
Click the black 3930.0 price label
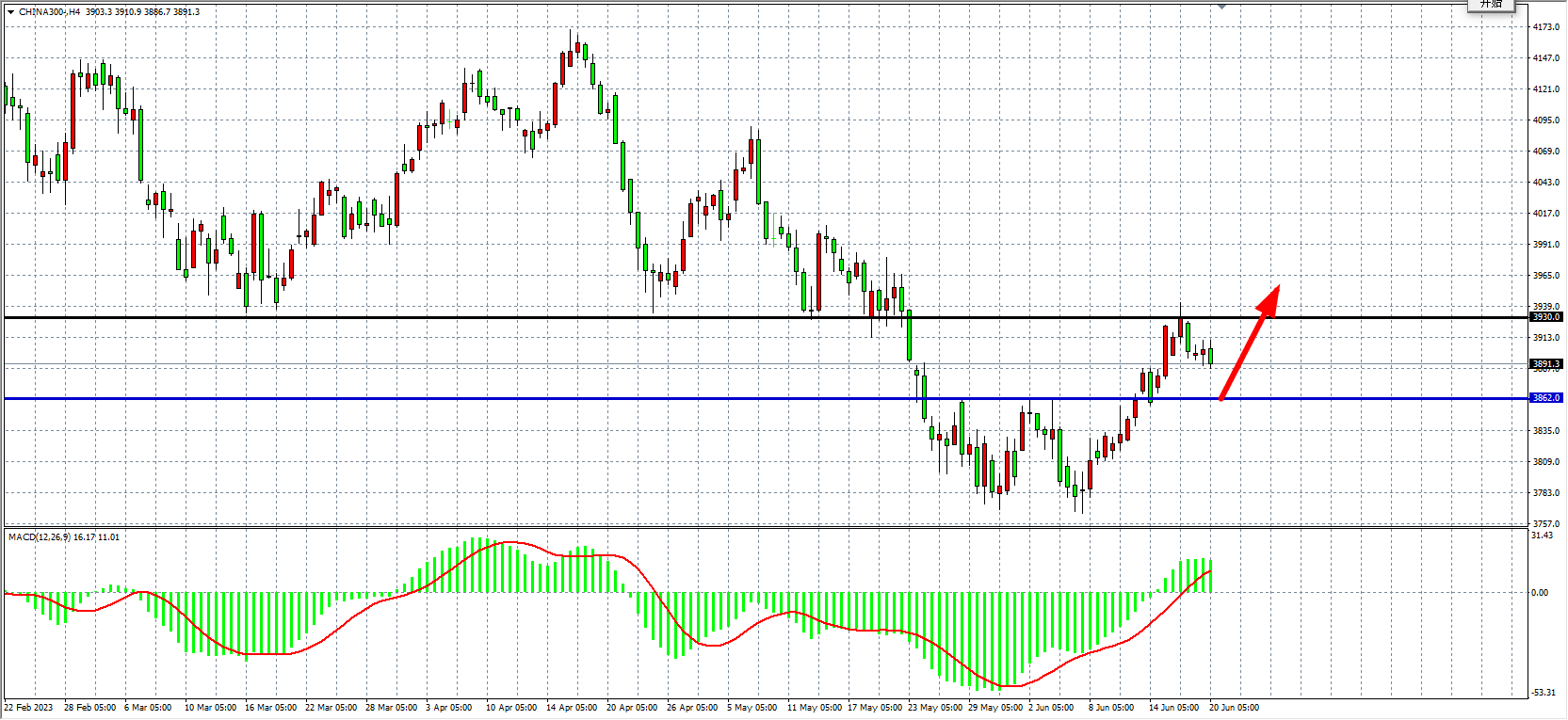click(1545, 317)
